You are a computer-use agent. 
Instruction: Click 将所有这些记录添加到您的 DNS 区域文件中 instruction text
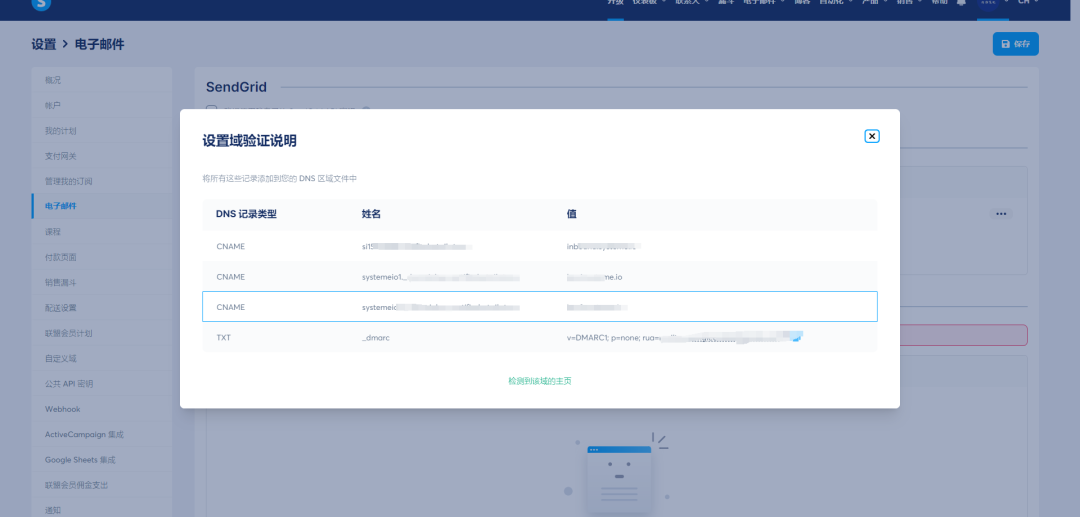pos(280,178)
